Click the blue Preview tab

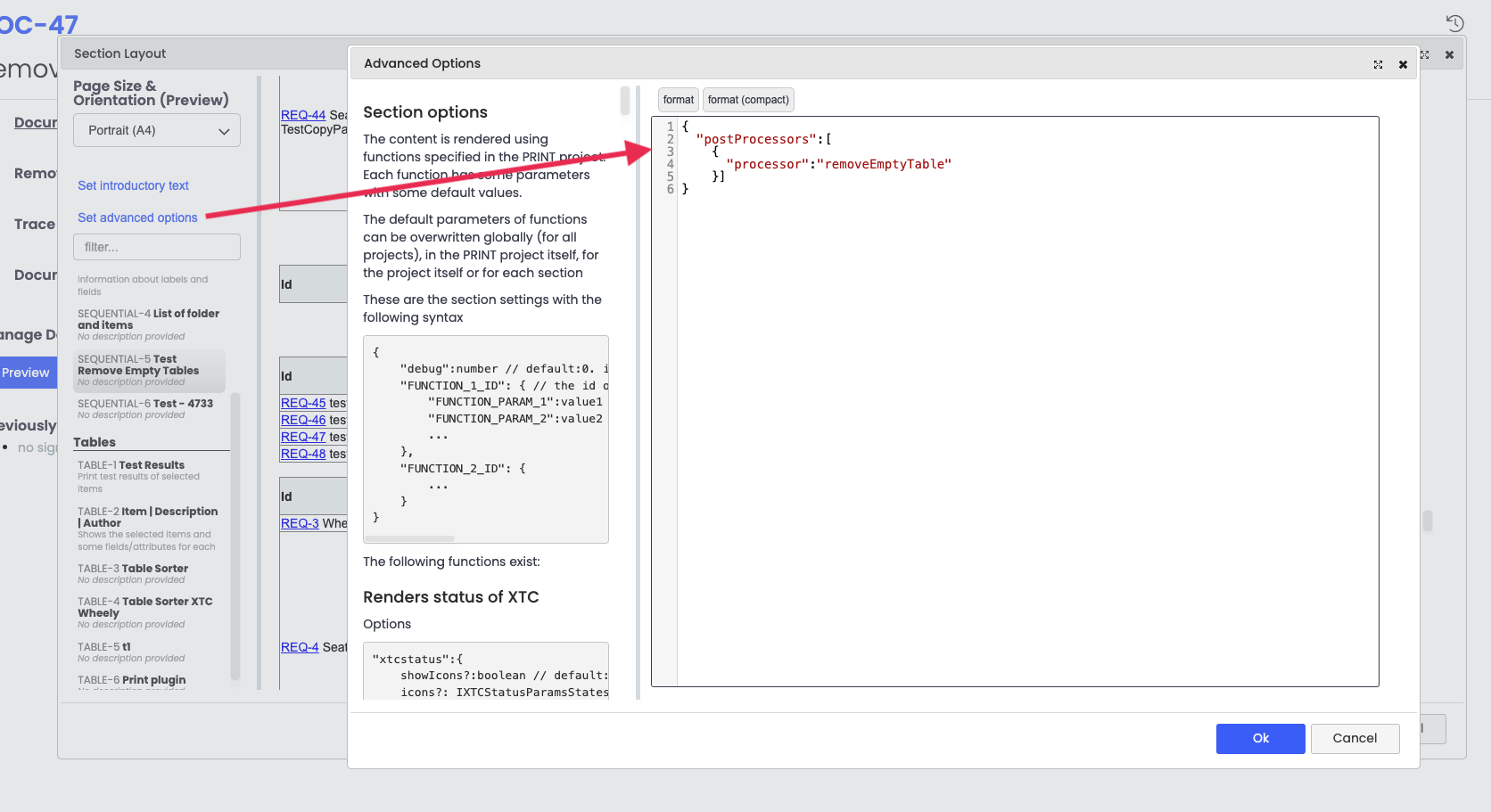point(27,373)
